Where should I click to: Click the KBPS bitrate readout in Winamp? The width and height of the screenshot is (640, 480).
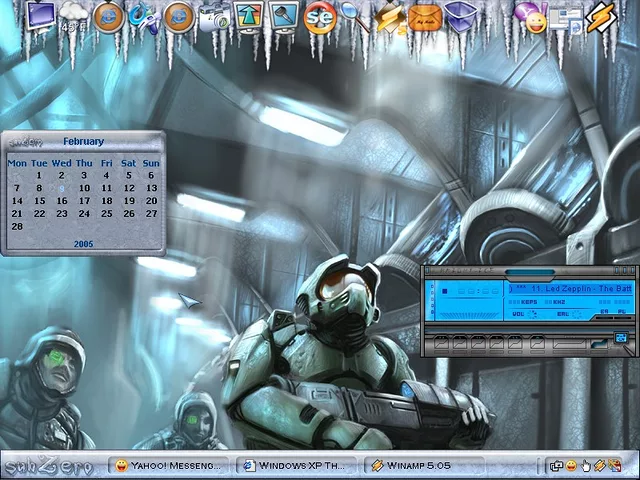coord(523,302)
